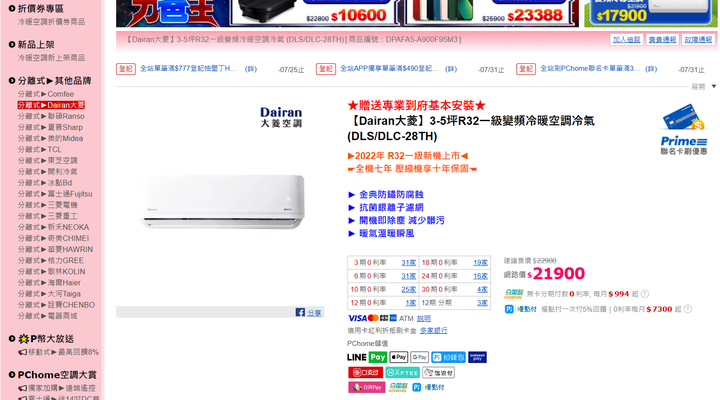
Task: Click the help icon beside $994 installment
Action: (x=645, y=294)
